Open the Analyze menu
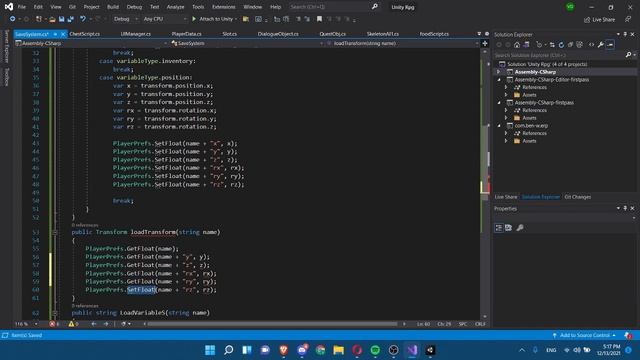 pos(175,7)
